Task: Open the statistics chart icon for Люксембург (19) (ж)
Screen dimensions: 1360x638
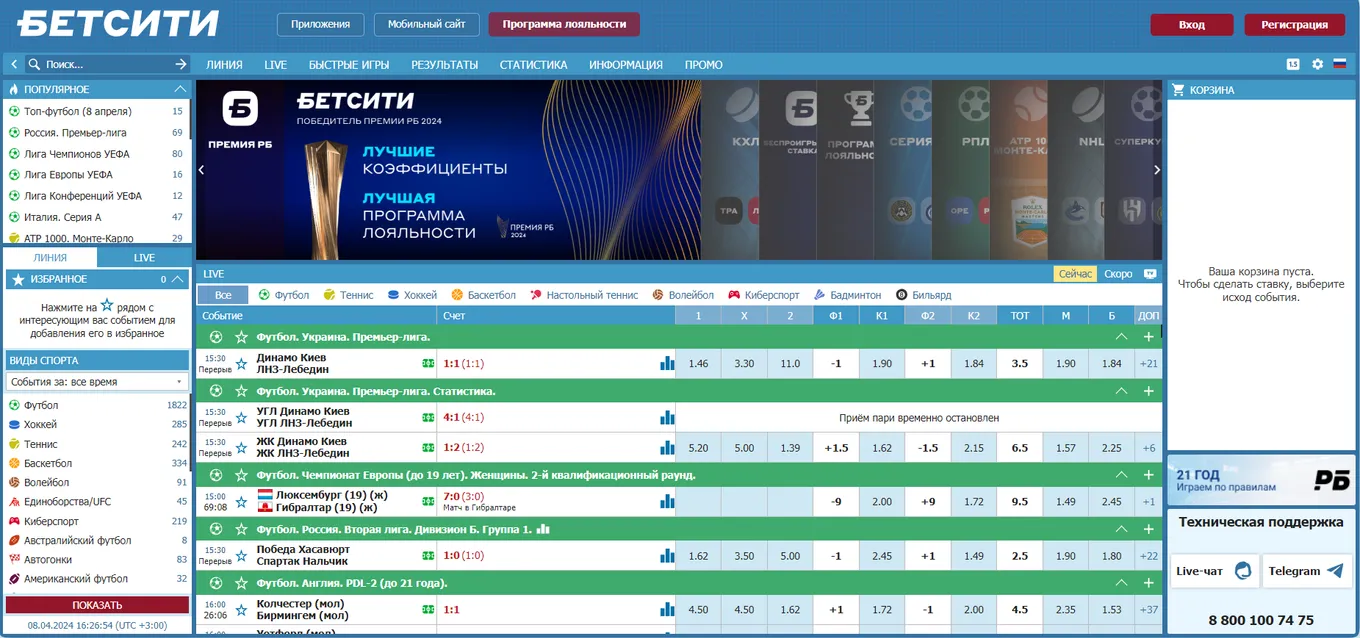Action: click(667, 501)
